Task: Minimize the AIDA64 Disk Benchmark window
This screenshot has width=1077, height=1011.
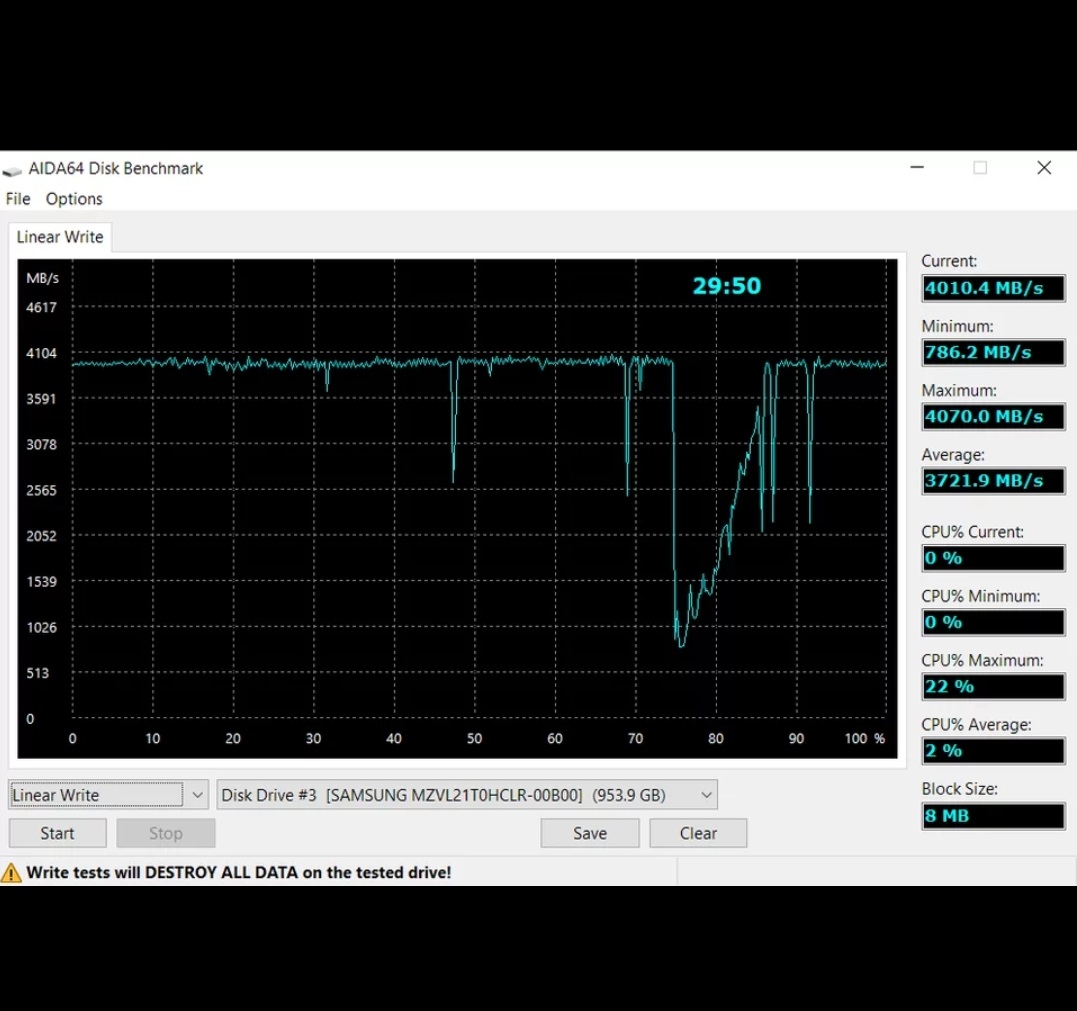Action: (917, 168)
